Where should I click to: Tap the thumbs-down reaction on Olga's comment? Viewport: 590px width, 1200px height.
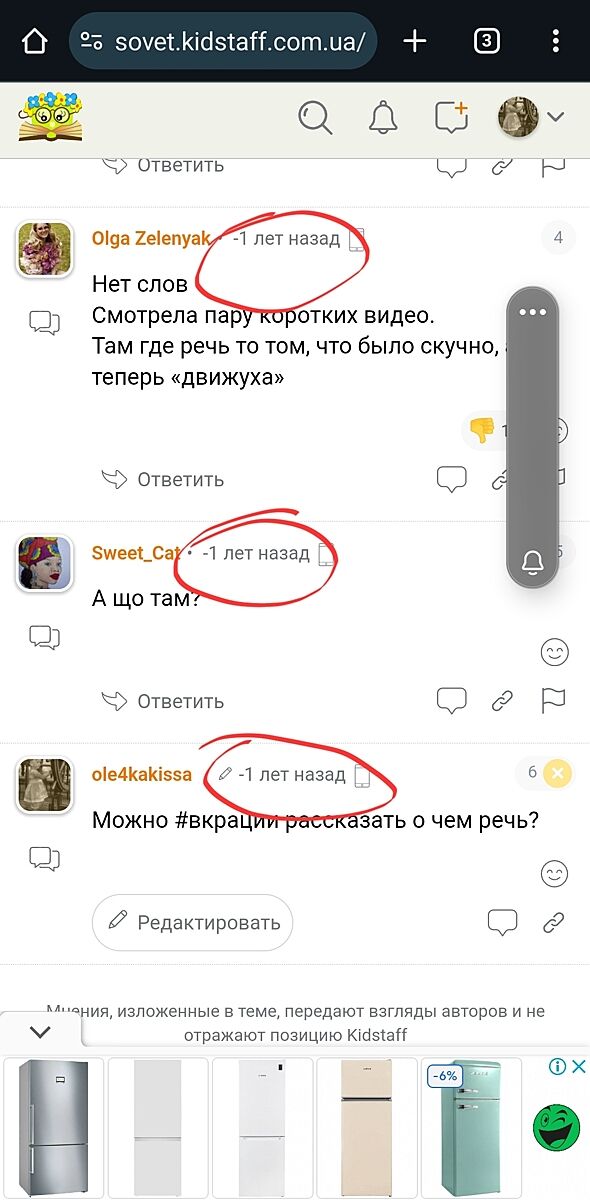(482, 430)
